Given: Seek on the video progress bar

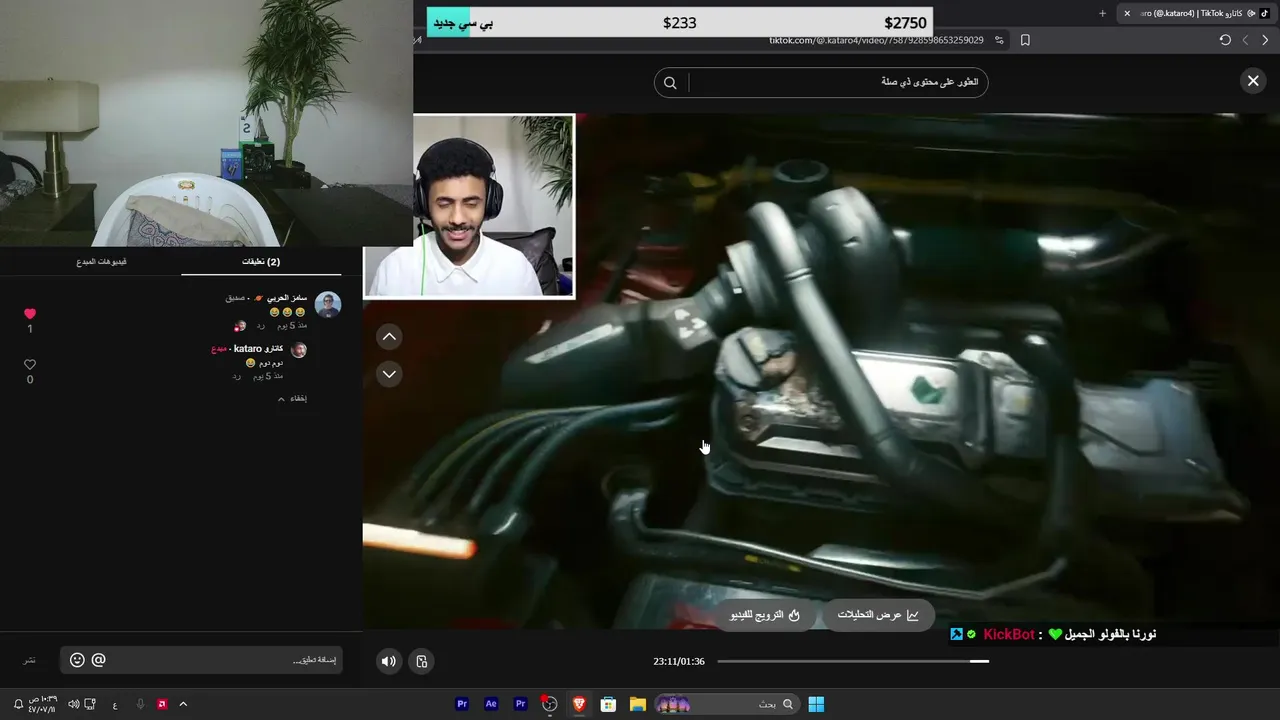Looking at the screenshot, I should coord(853,661).
